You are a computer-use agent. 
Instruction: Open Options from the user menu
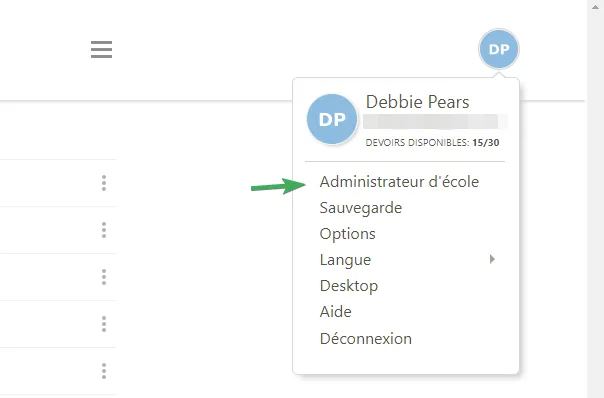[347, 234]
